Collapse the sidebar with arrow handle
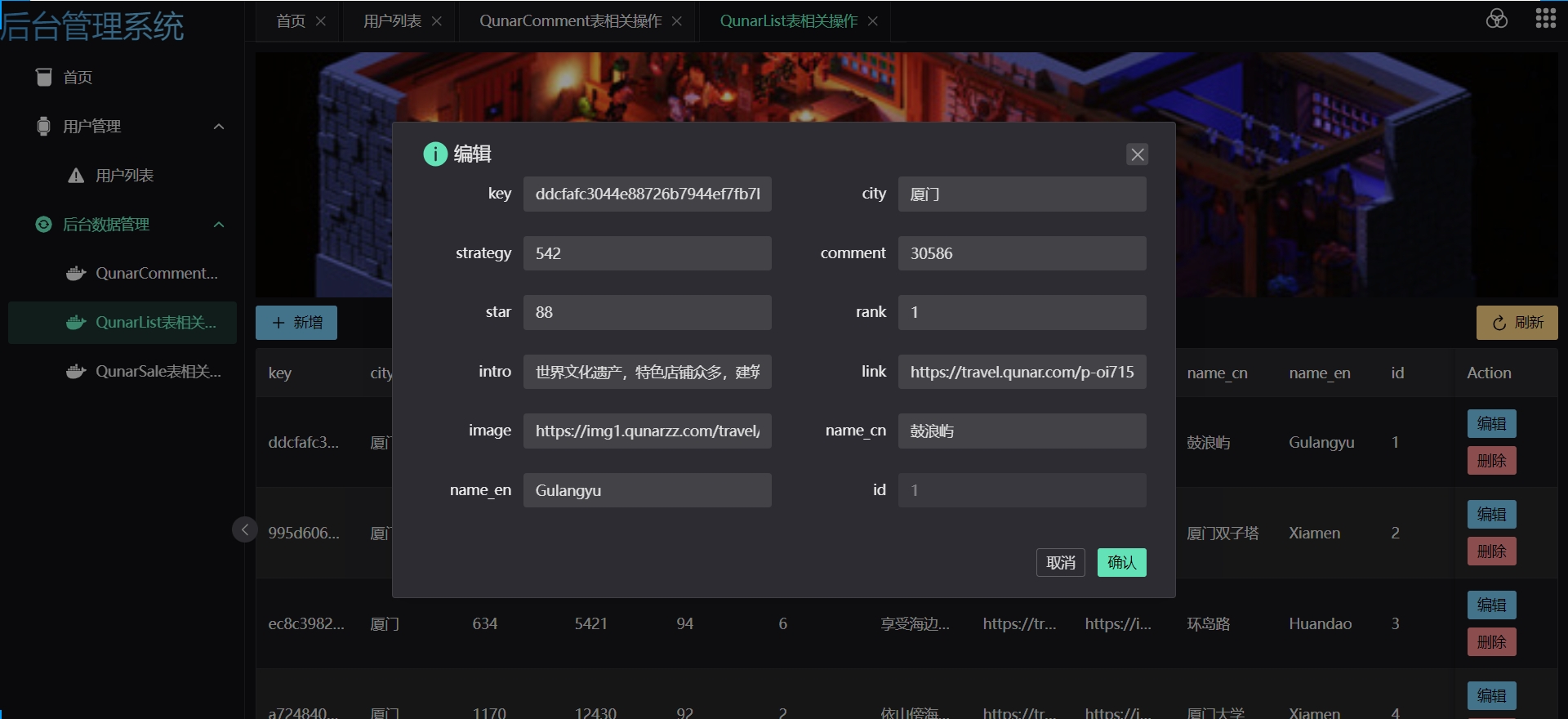1568x719 pixels. 244,529
